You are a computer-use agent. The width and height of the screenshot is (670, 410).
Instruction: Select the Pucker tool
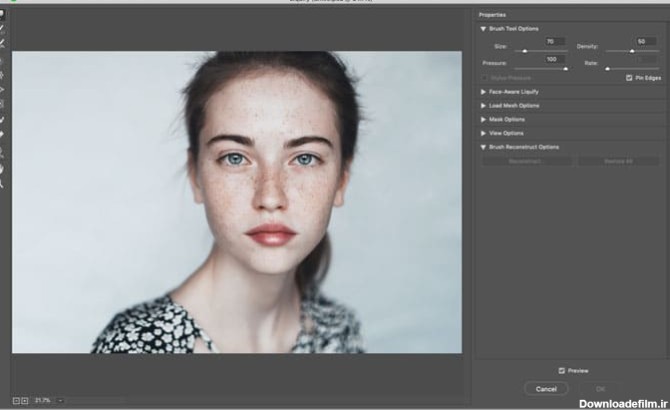pos(5,74)
